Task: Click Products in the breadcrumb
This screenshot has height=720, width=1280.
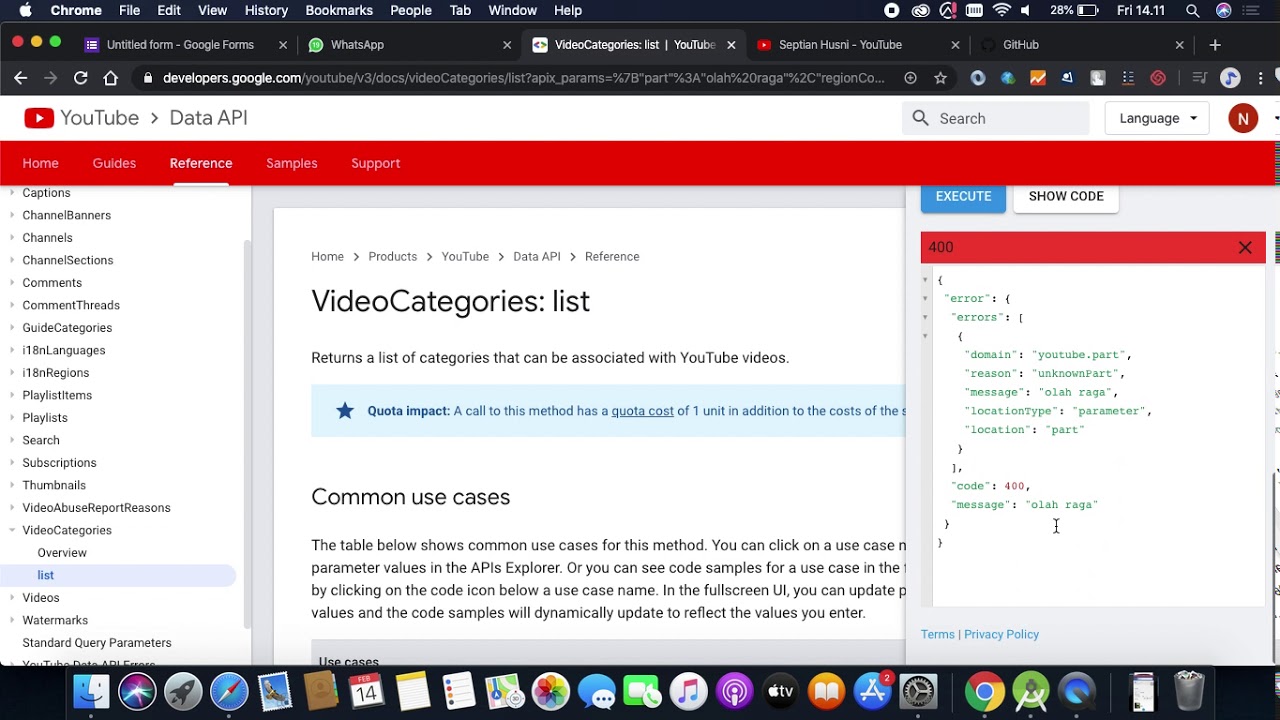Action: coord(392,257)
